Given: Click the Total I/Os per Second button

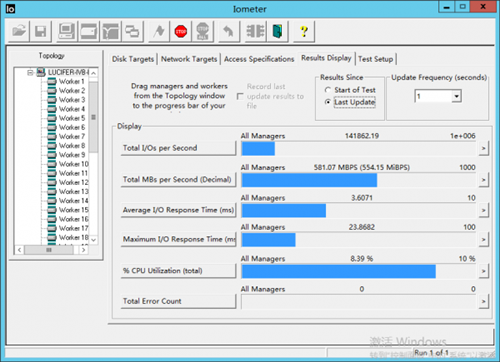Looking at the screenshot, I should (x=178, y=148).
